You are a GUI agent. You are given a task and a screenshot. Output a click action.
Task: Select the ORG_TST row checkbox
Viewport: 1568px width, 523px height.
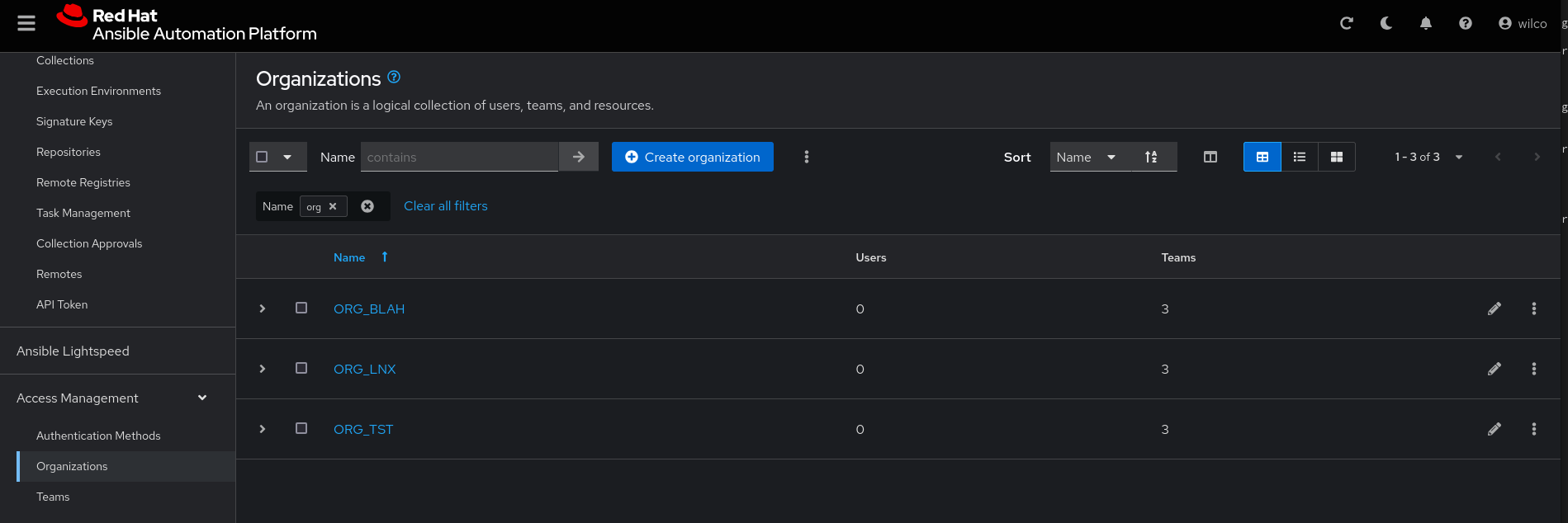[301, 428]
